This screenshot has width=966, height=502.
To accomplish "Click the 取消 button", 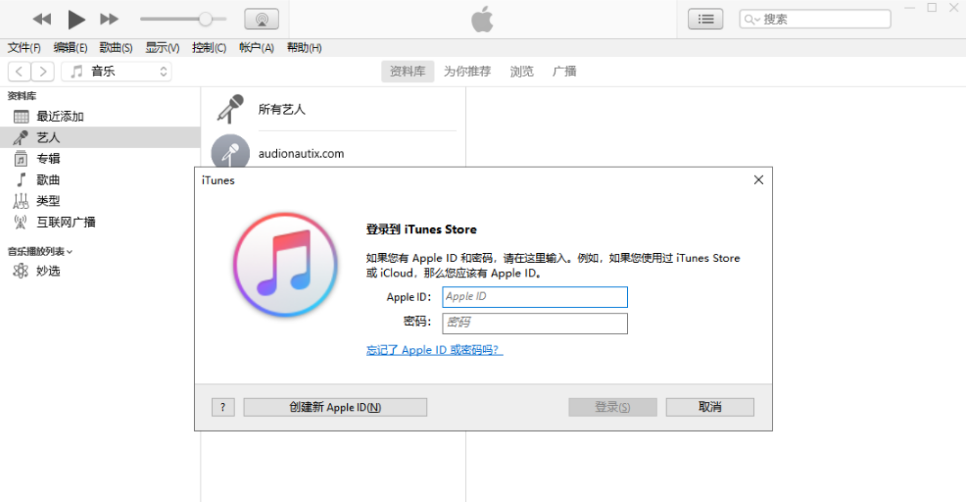I will point(710,407).
